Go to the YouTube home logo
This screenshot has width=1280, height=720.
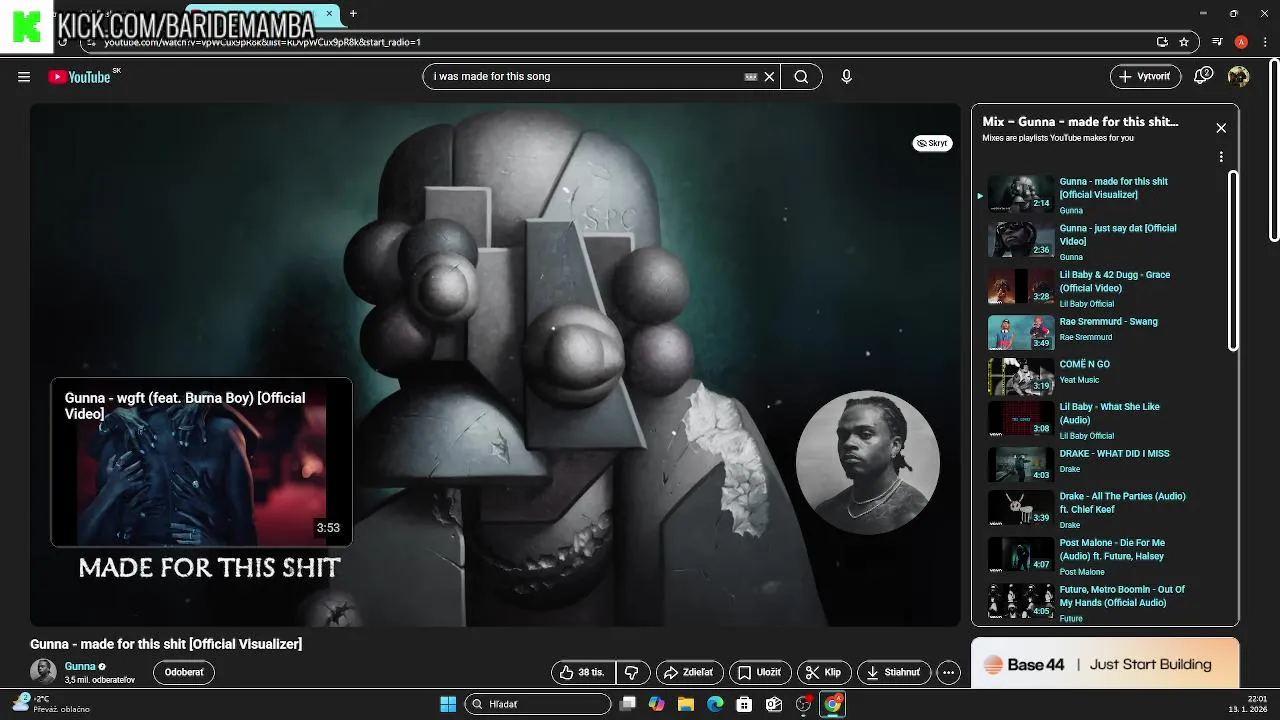[x=80, y=77]
